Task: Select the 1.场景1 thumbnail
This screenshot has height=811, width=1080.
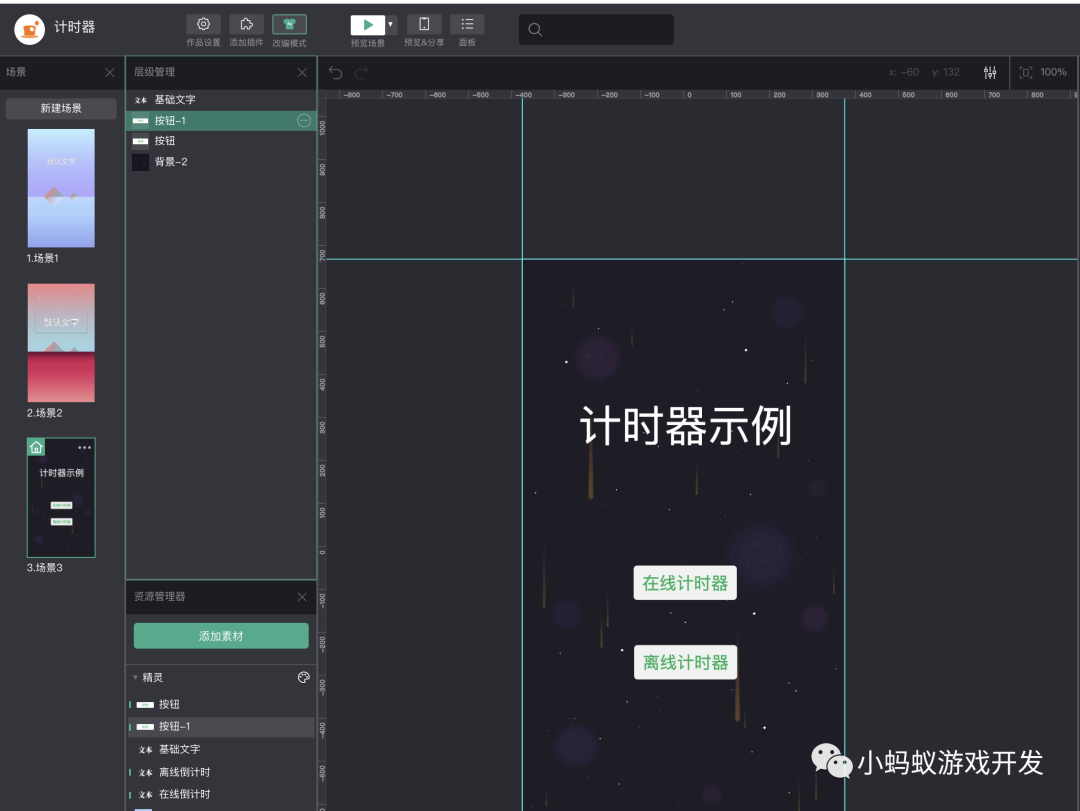Action: [61, 188]
